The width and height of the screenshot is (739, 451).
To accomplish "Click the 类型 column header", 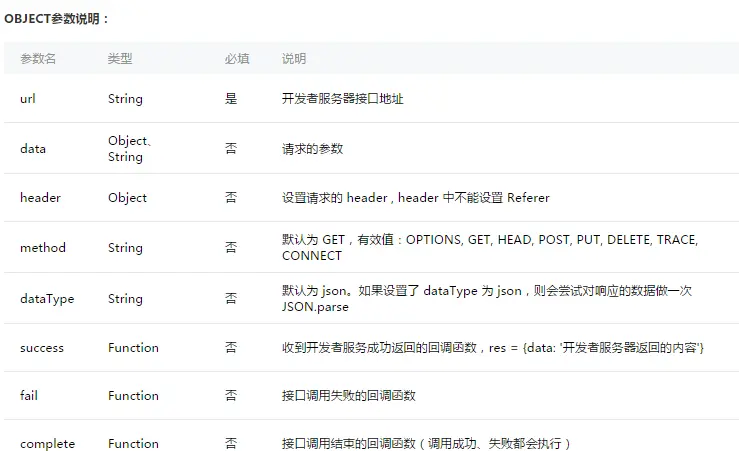I will pyautogui.click(x=120, y=58).
